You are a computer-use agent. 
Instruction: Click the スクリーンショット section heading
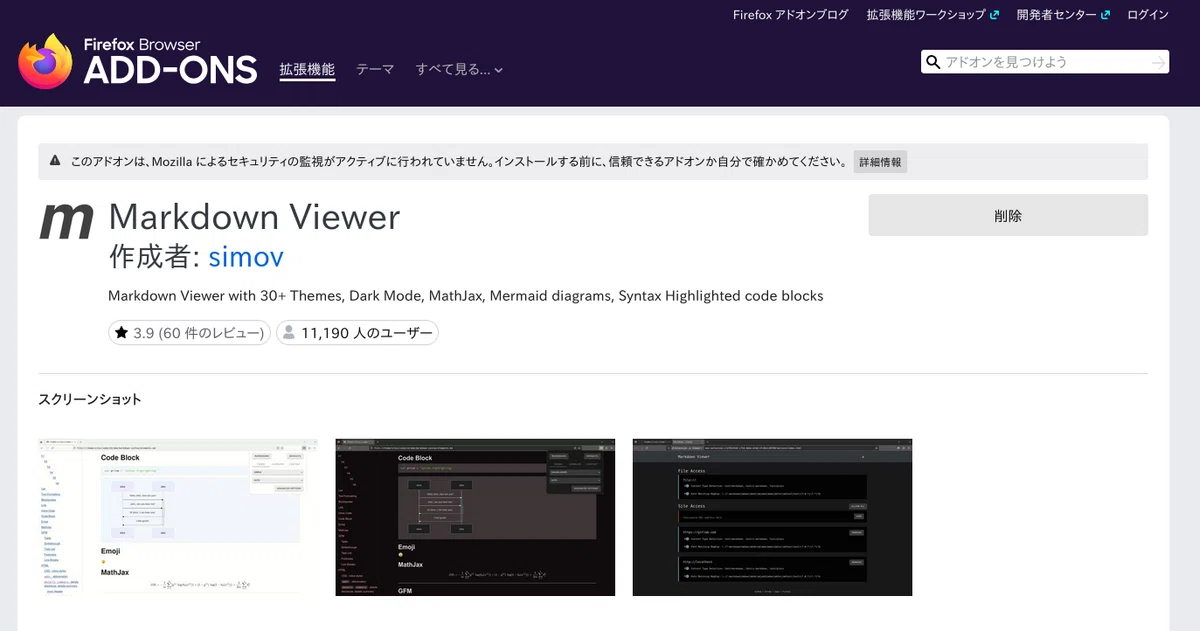pos(90,399)
